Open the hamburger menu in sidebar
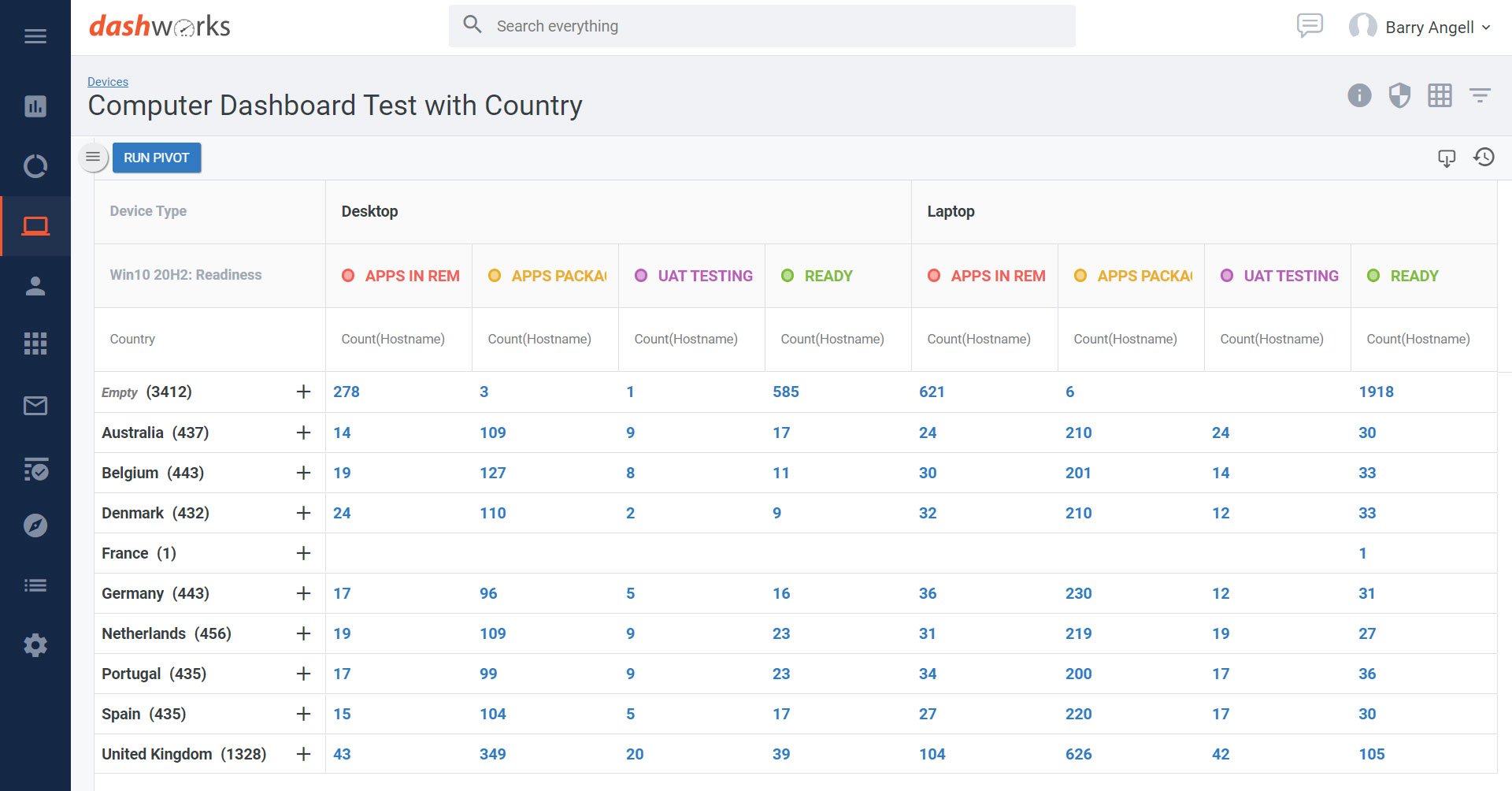Image resolution: width=1512 pixels, height=791 pixels. point(35,36)
